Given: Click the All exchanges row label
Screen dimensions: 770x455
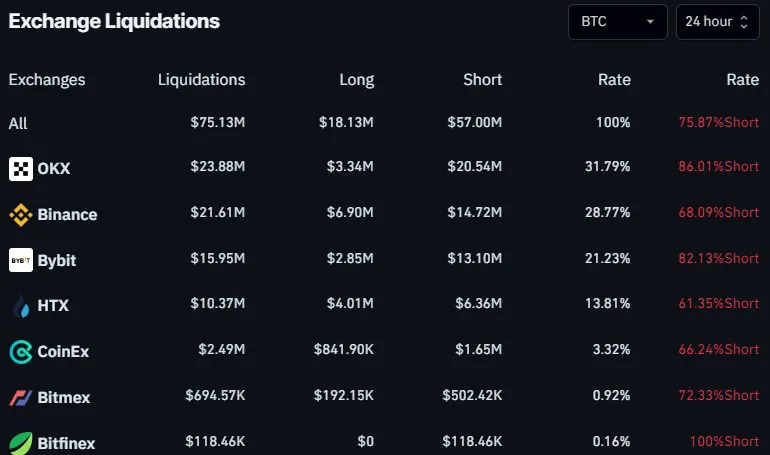Looking at the screenshot, I should [x=18, y=124].
